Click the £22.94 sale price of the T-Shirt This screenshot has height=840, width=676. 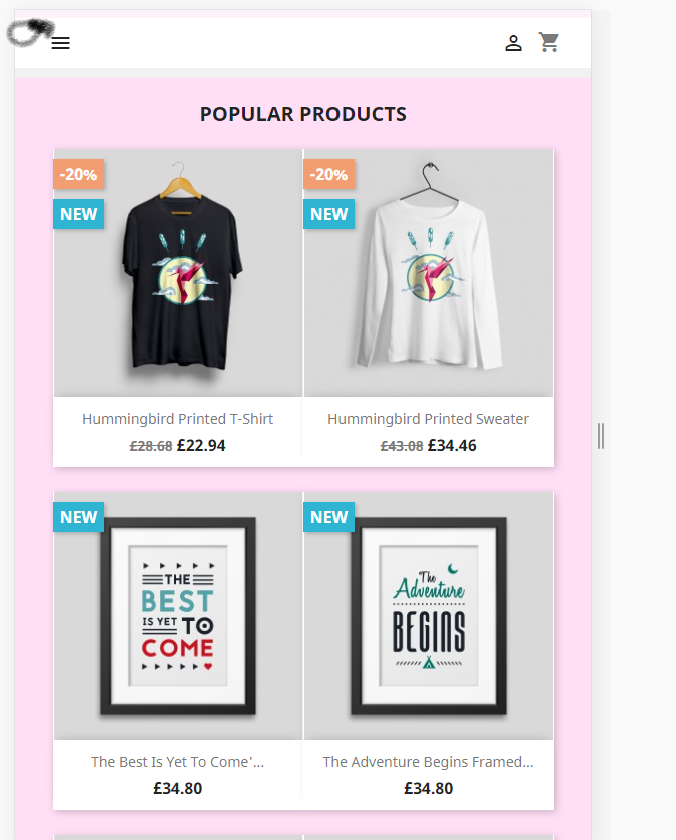201,446
